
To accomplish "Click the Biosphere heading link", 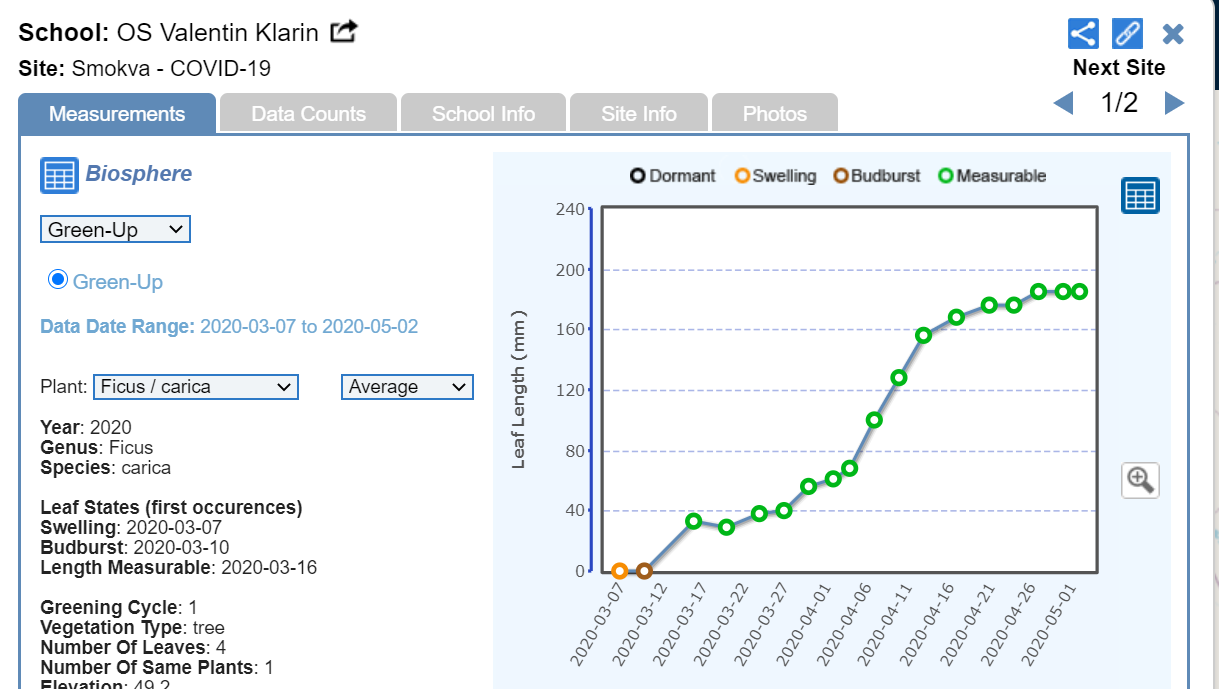I will click(138, 174).
